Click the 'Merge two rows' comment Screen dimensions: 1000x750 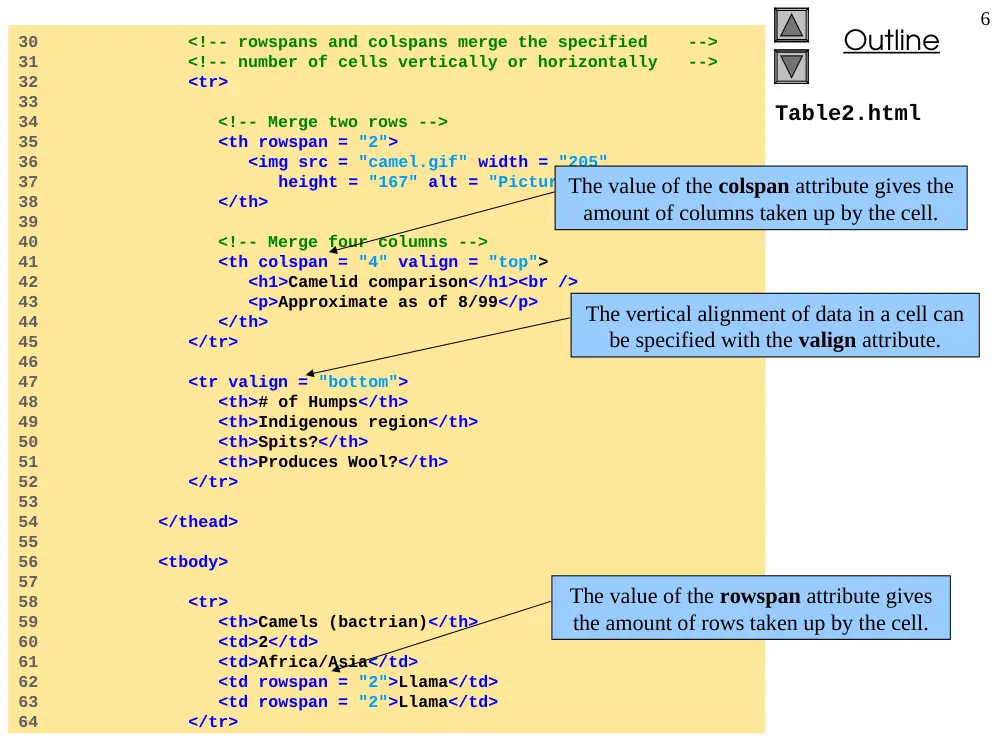pos(332,122)
